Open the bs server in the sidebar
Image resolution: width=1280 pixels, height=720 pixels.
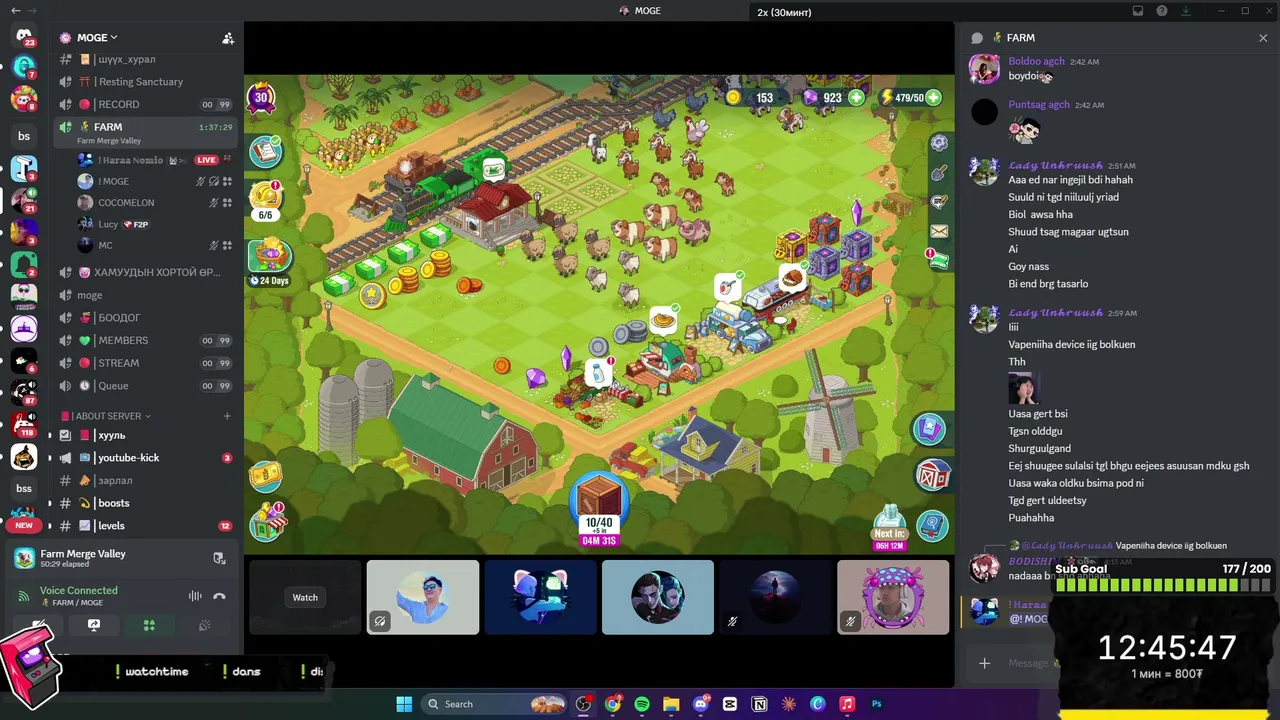pos(24,136)
